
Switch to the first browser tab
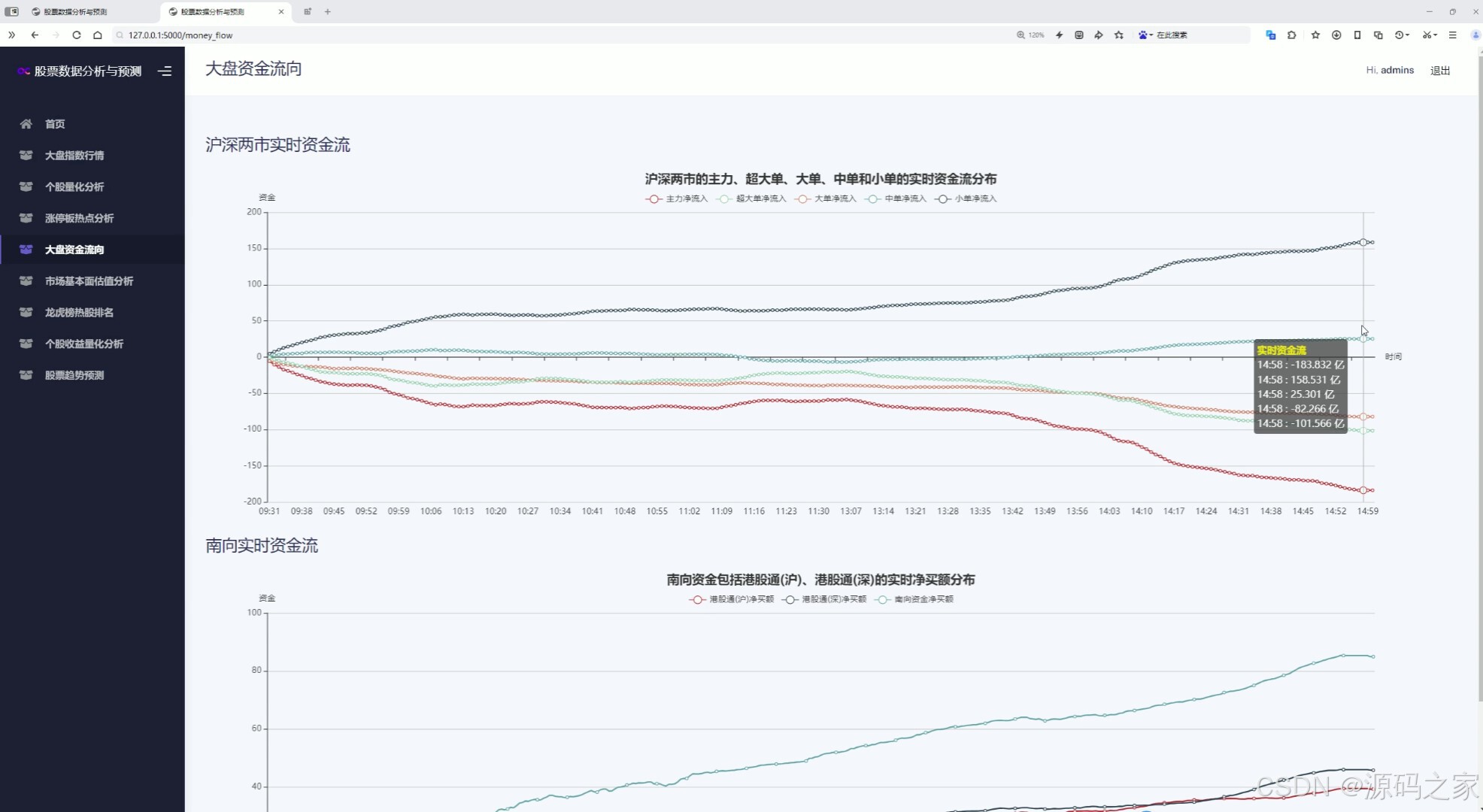coord(75,12)
